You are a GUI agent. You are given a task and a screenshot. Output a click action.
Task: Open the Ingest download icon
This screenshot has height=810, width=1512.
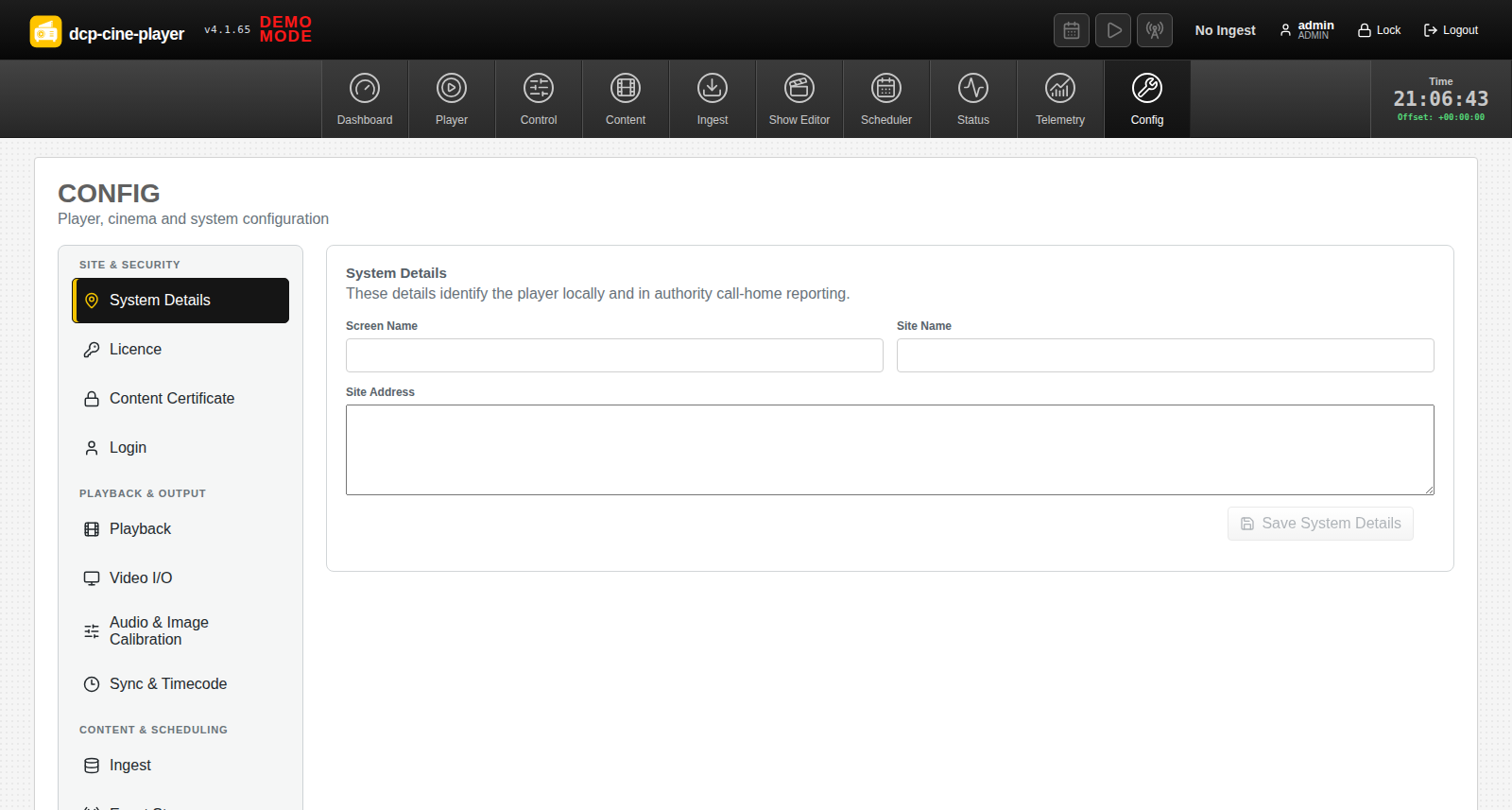pyautogui.click(x=713, y=88)
